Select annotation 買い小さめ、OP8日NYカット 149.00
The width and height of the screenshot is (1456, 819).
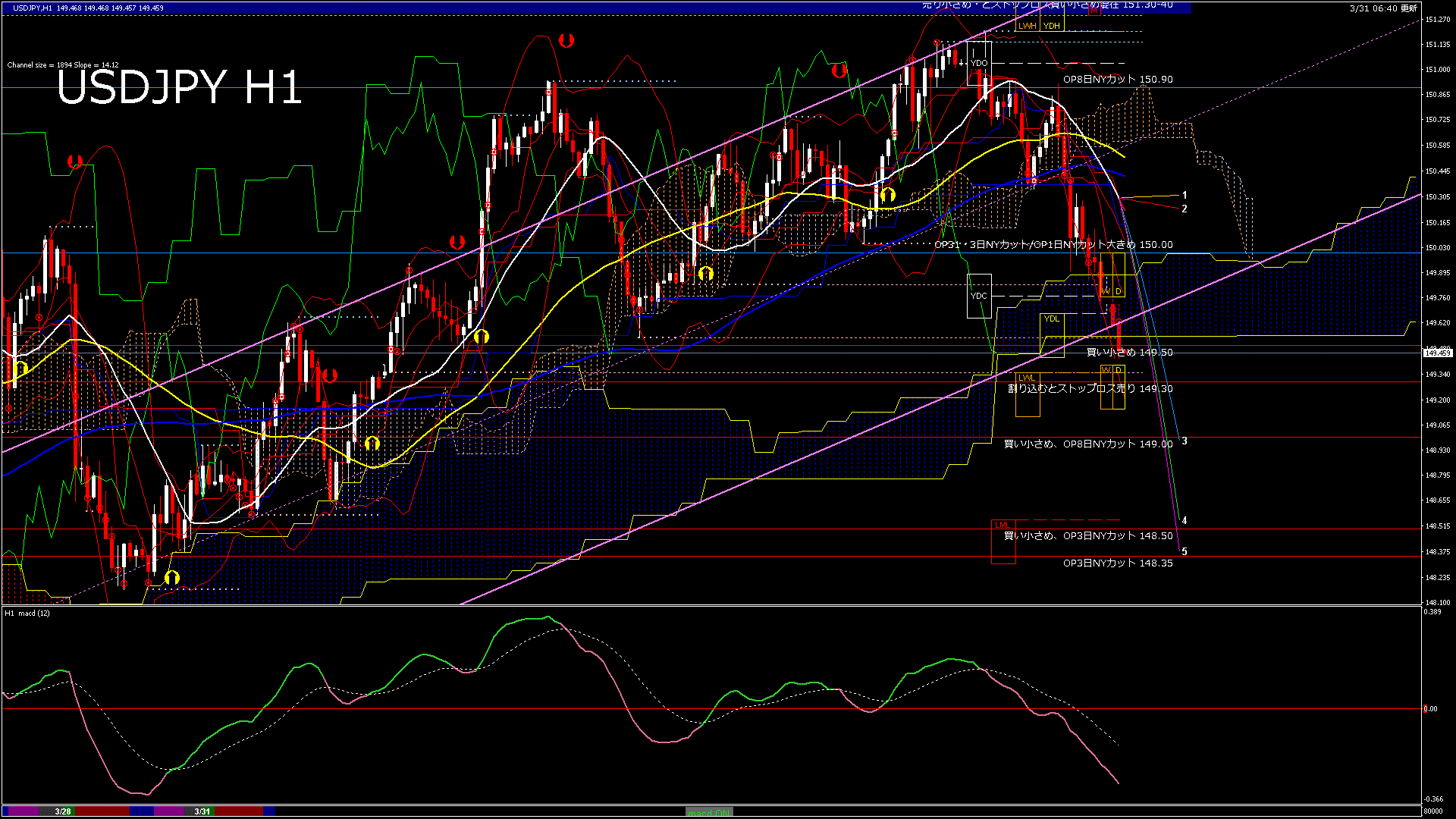[x=1088, y=444]
